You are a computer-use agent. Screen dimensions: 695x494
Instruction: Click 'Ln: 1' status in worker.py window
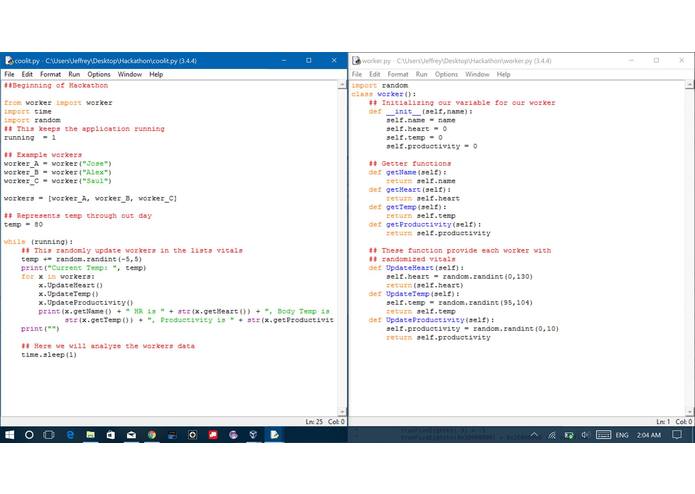click(663, 421)
